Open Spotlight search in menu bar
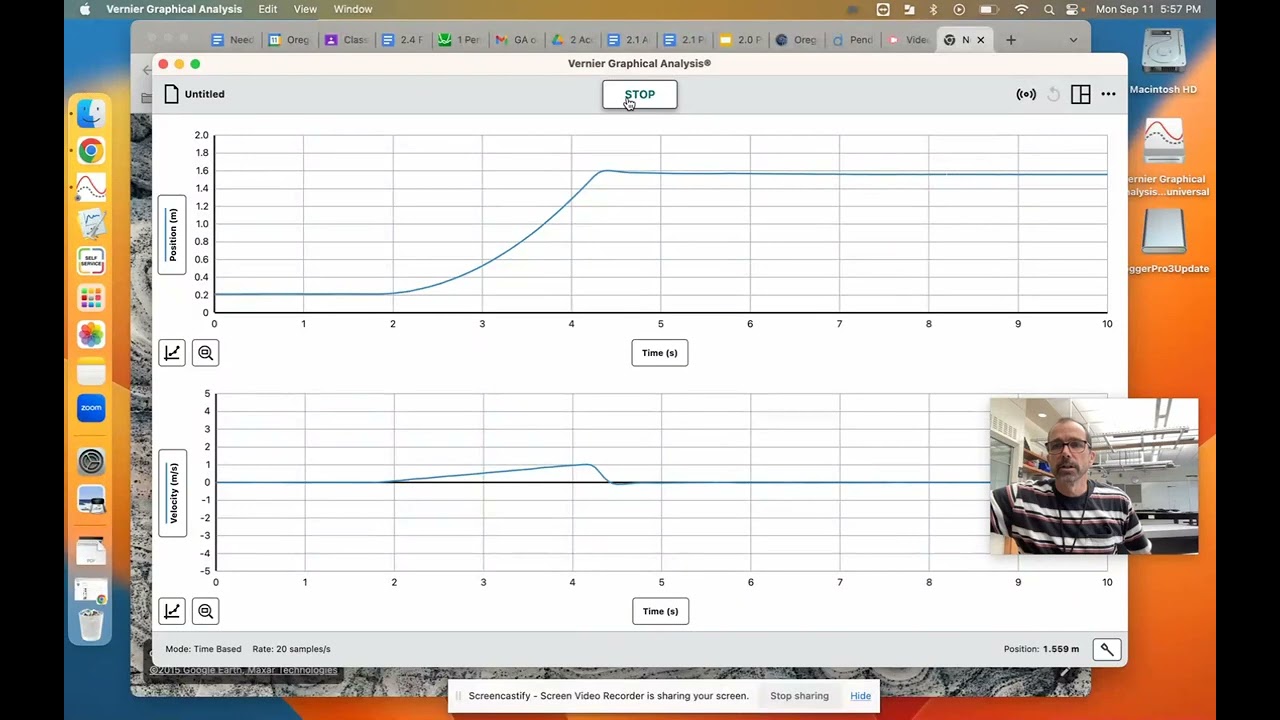The width and height of the screenshot is (1280, 720). tap(1048, 9)
